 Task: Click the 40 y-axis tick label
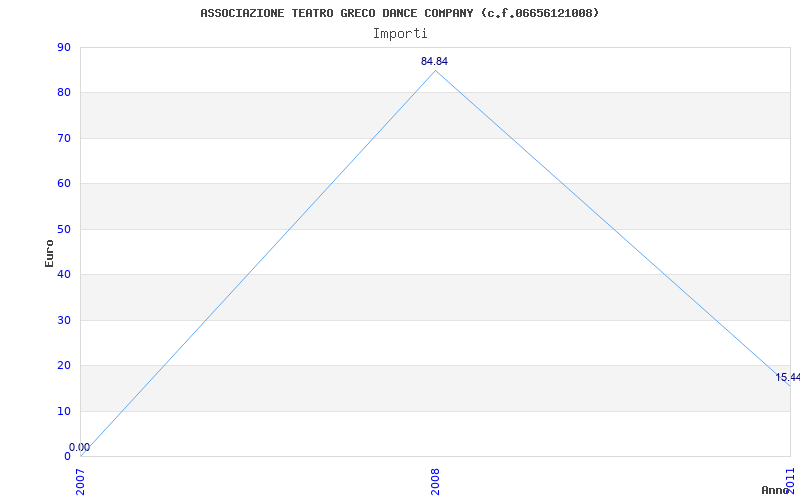click(x=64, y=274)
